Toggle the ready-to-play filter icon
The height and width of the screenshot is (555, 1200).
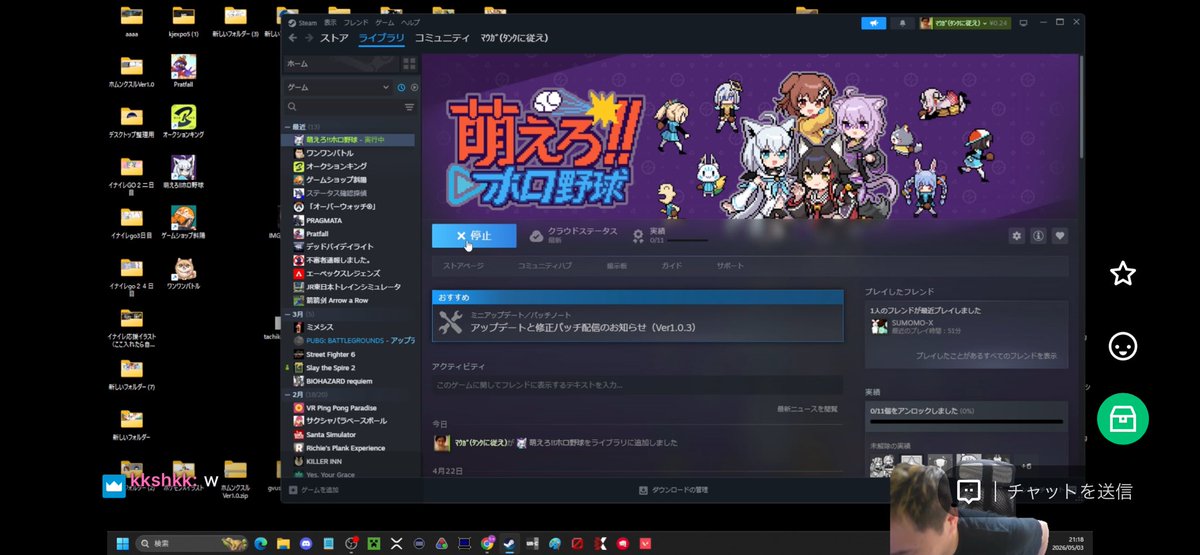coord(413,88)
